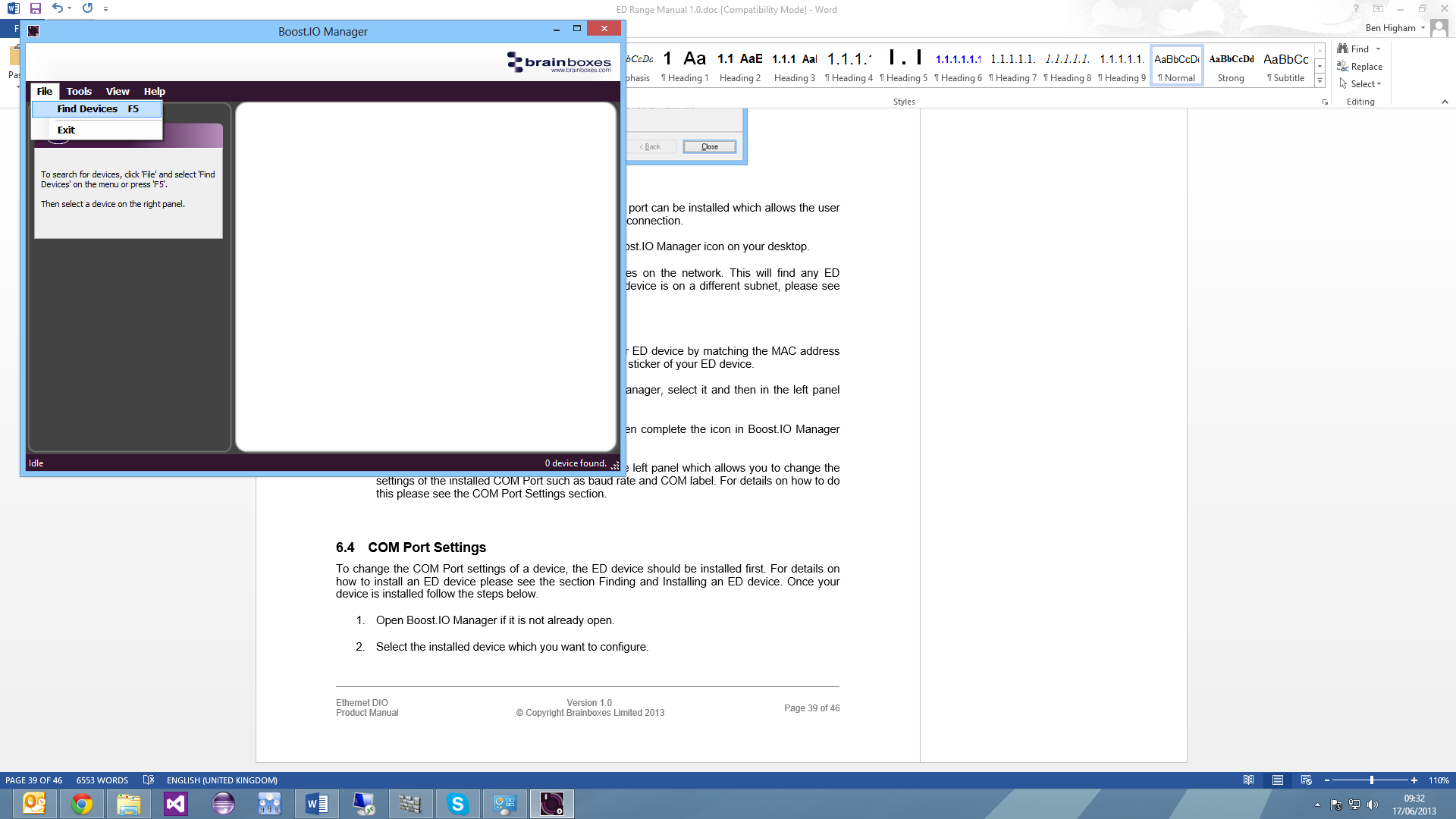Click the Boost.IO Manager taskbar icon
The height and width of the screenshot is (819, 1456).
(x=551, y=804)
